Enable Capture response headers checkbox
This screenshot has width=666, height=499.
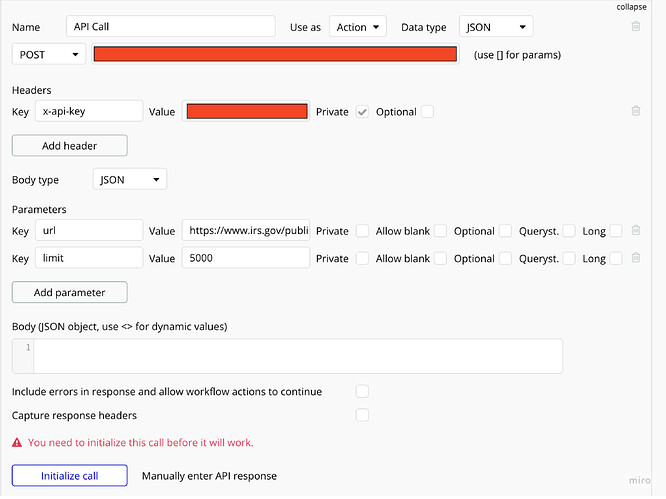[x=363, y=415]
